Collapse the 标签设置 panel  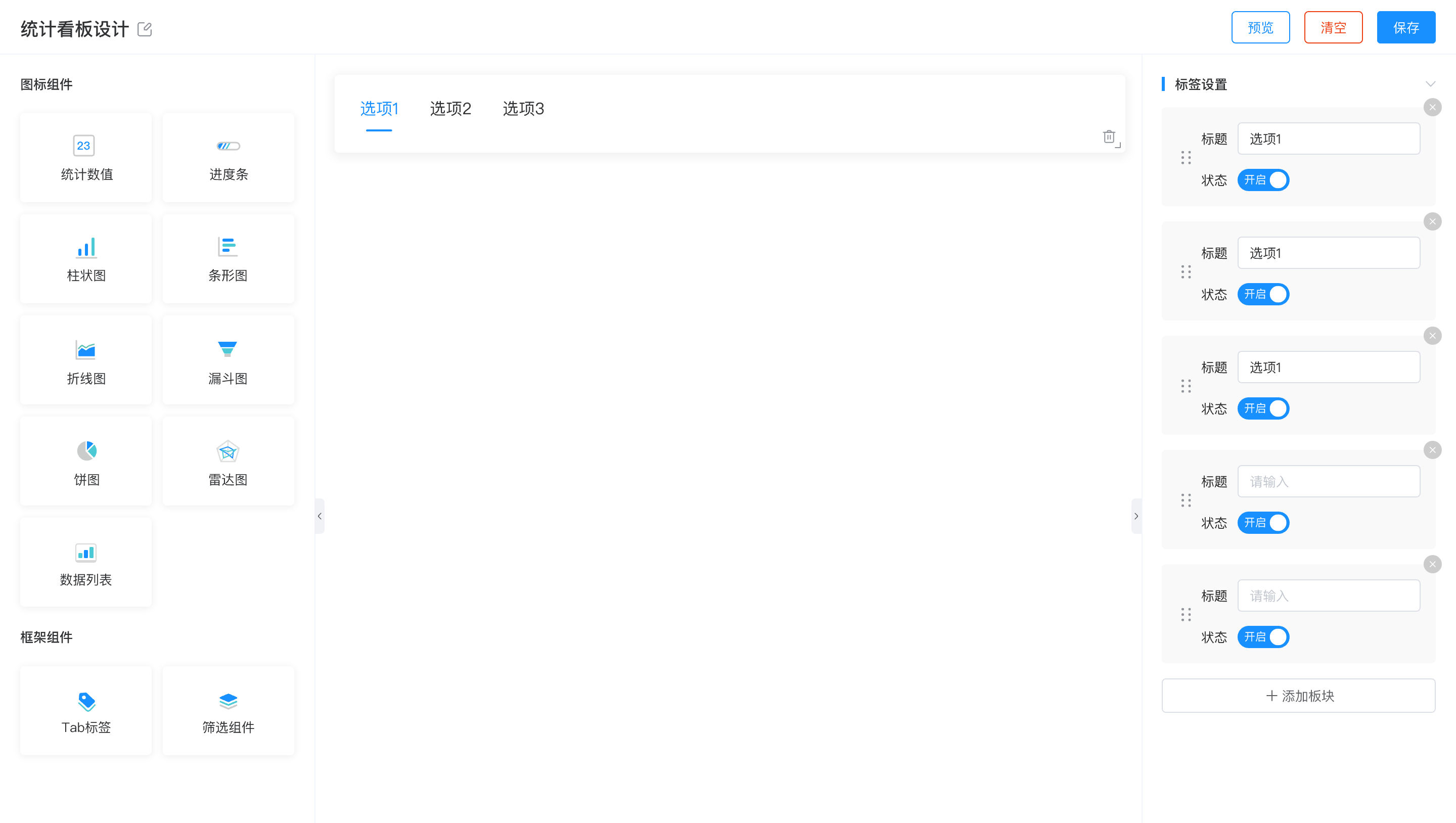click(x=1431, y=83)
